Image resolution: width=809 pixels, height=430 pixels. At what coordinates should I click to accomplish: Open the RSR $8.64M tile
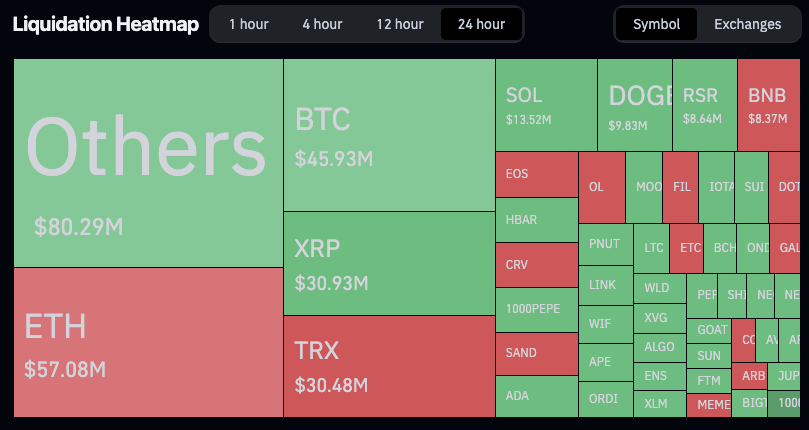[x=704, y=104]
